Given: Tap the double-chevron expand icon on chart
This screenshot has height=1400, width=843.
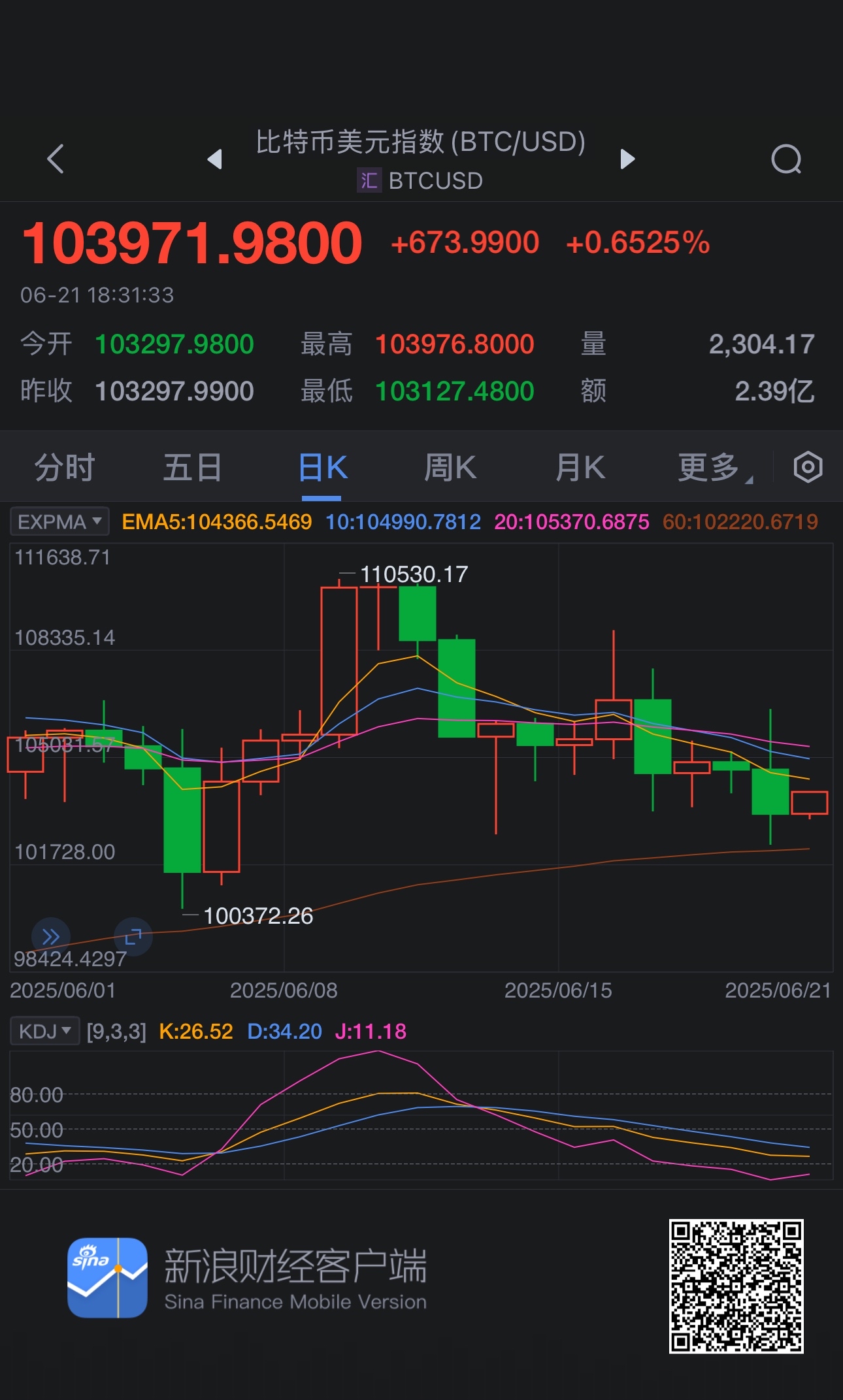Looking at the screenshot, I should tap(50, 937).
